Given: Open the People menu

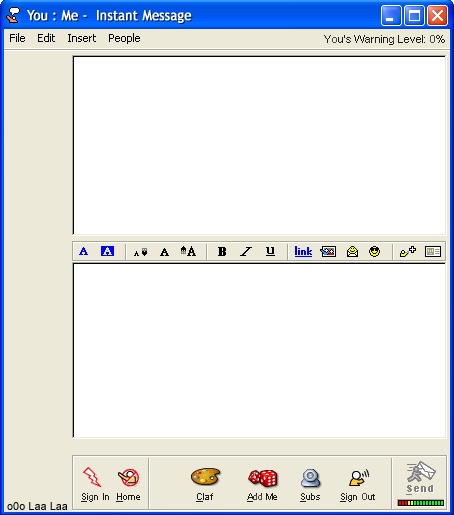Looking at the screenshot, I should pyautogui.click(x=124, y=38).
